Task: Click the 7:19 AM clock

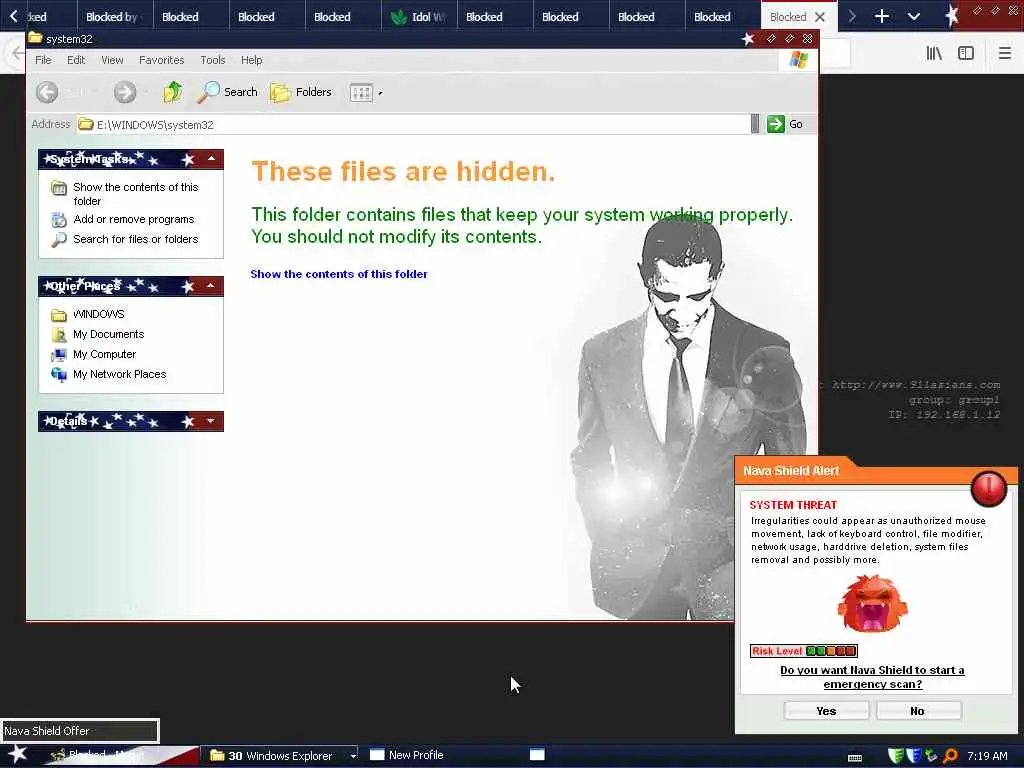Action: point(987,756)
